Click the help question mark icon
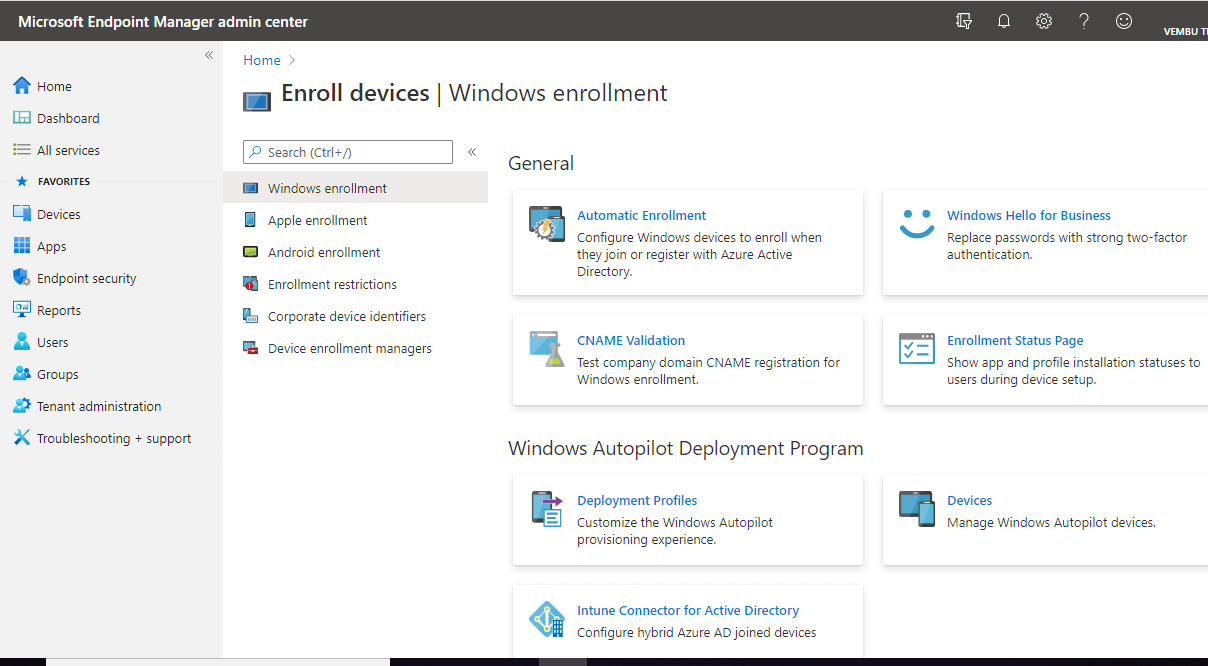1208x666 pixels. (x=1084, y=21)
